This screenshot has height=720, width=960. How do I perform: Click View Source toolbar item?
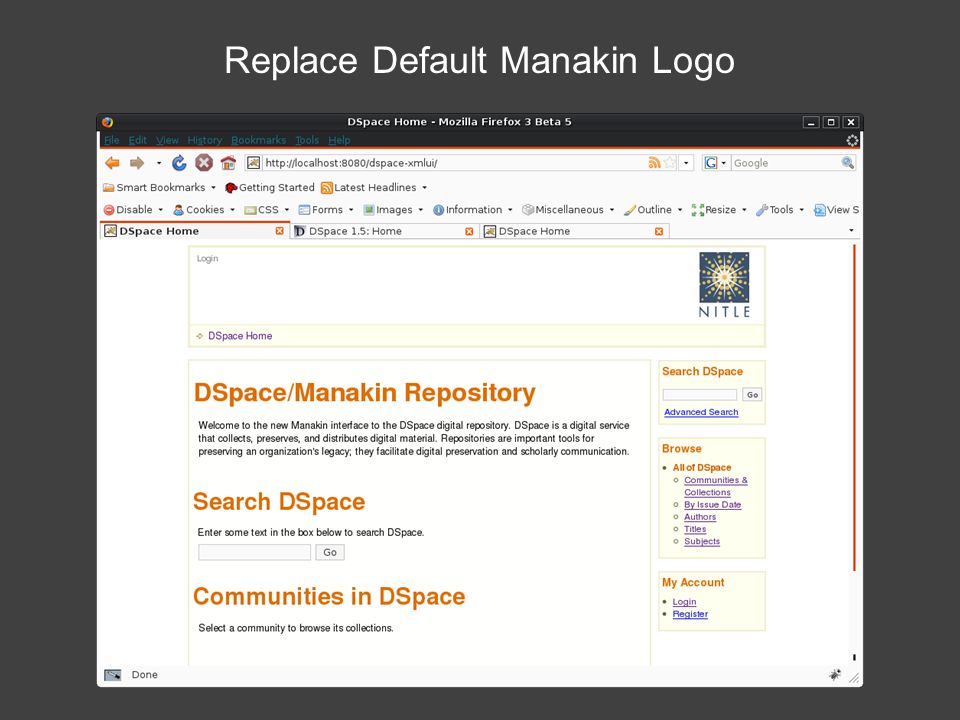836,210
